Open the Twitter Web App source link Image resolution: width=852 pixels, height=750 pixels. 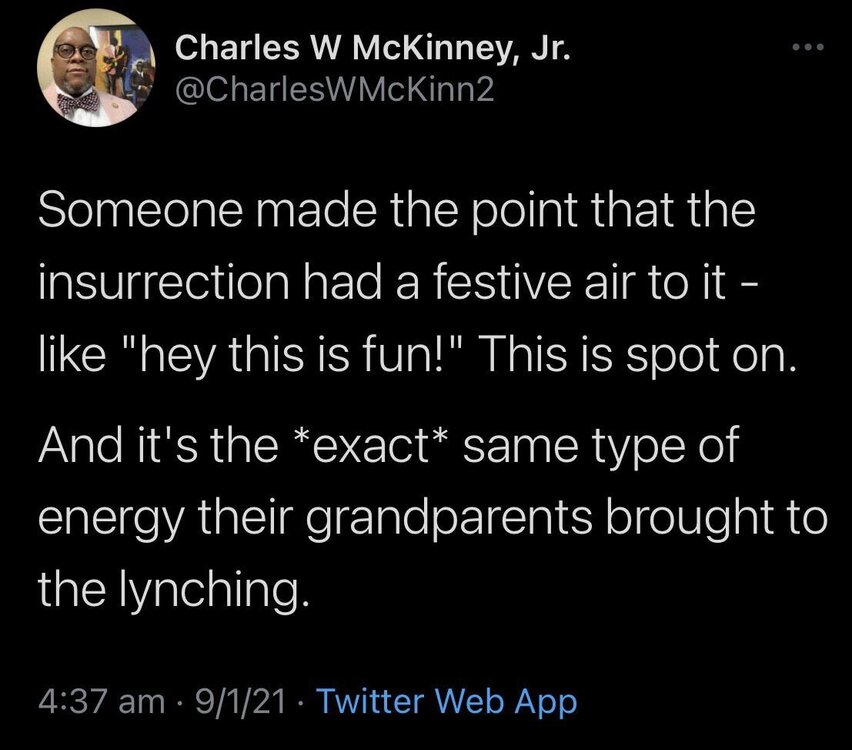tap(446, 702)
